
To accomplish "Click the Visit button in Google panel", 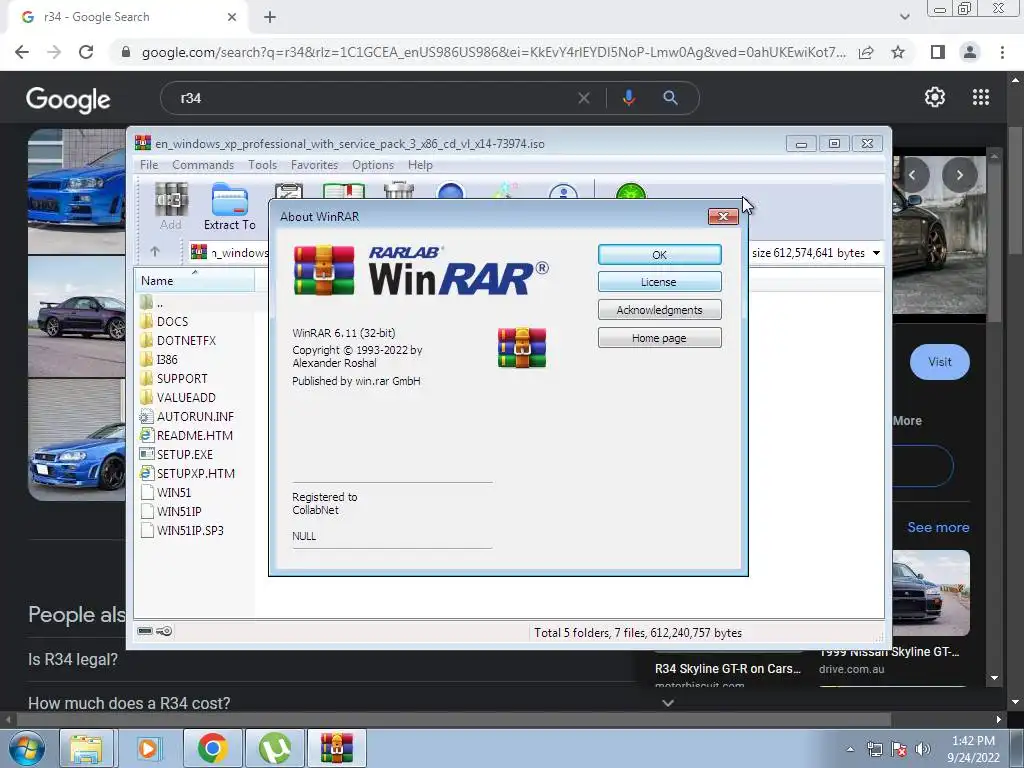I will pos(940,362).
